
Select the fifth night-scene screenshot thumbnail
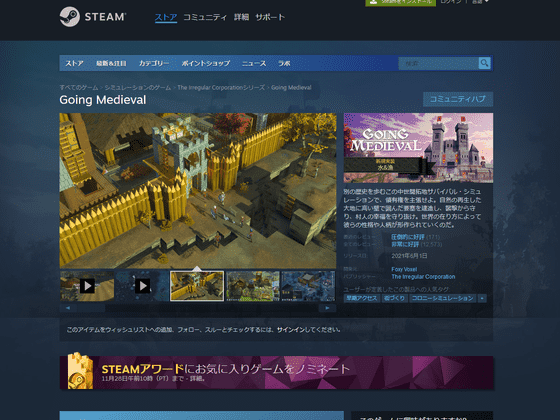point(308,286)
